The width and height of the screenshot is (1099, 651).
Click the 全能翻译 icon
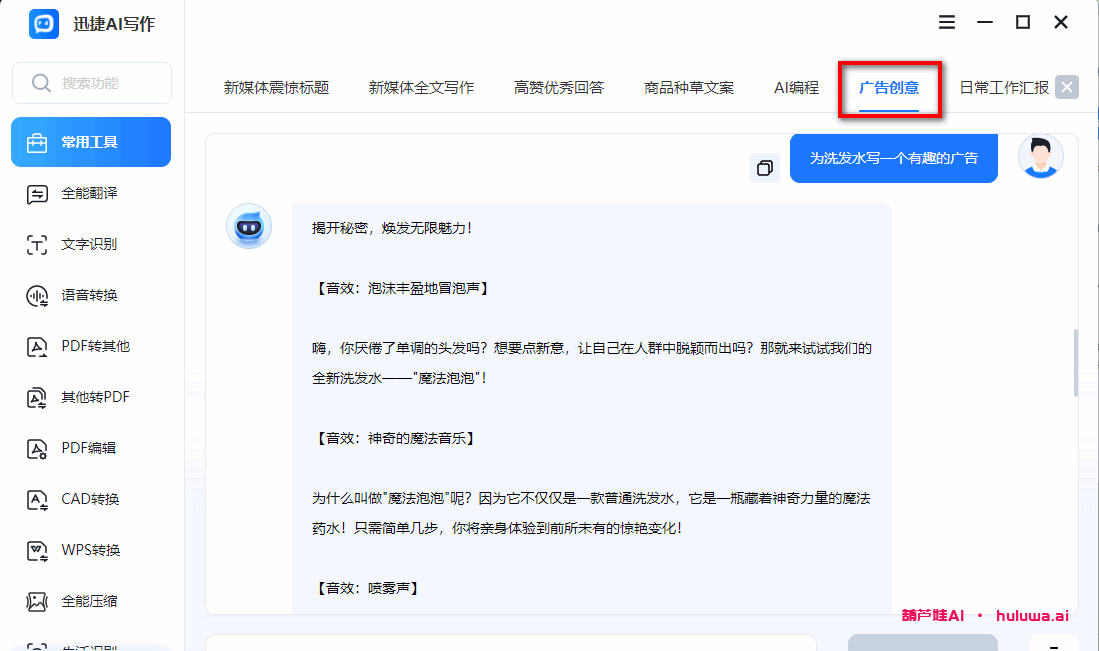click(x=36, y=193)
